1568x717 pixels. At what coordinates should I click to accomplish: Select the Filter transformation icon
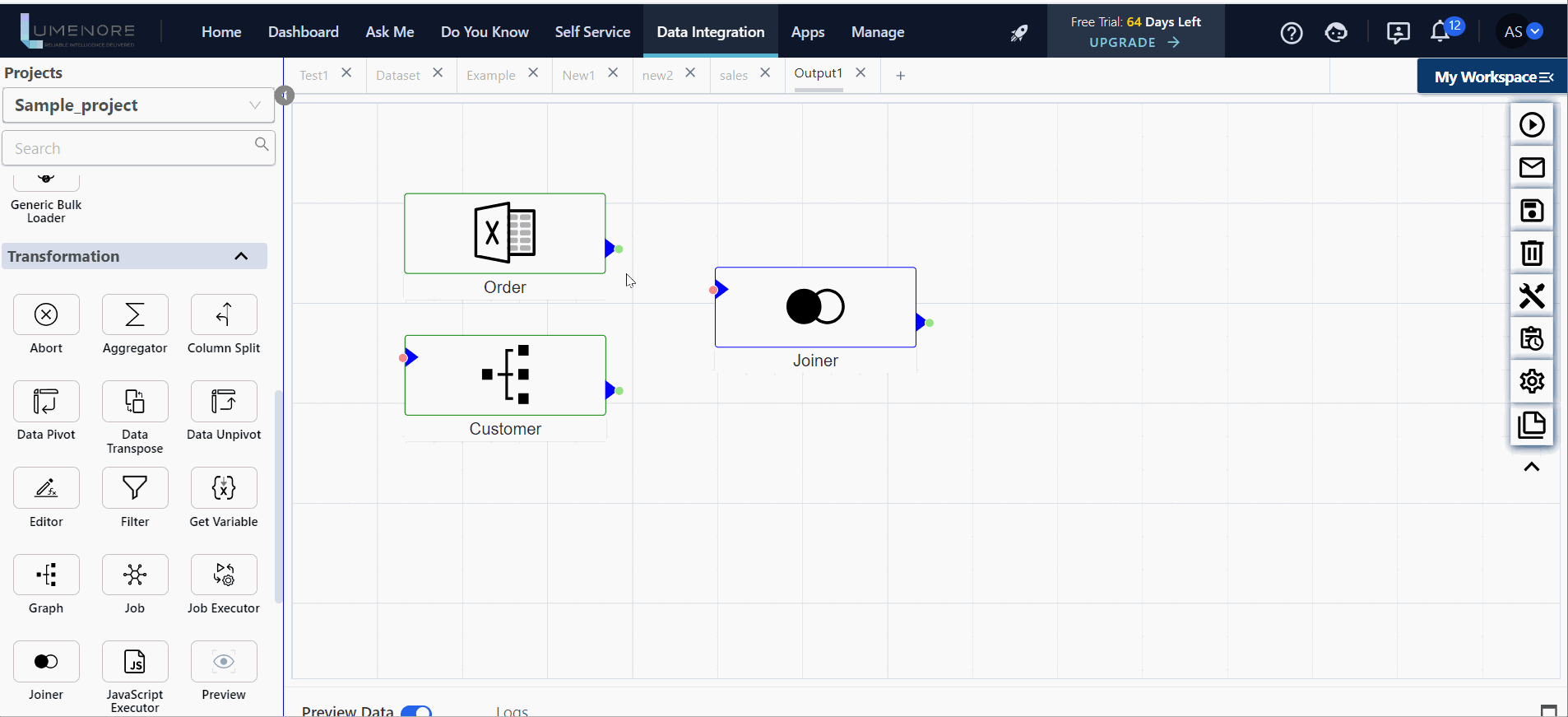[x=135, y=488]
